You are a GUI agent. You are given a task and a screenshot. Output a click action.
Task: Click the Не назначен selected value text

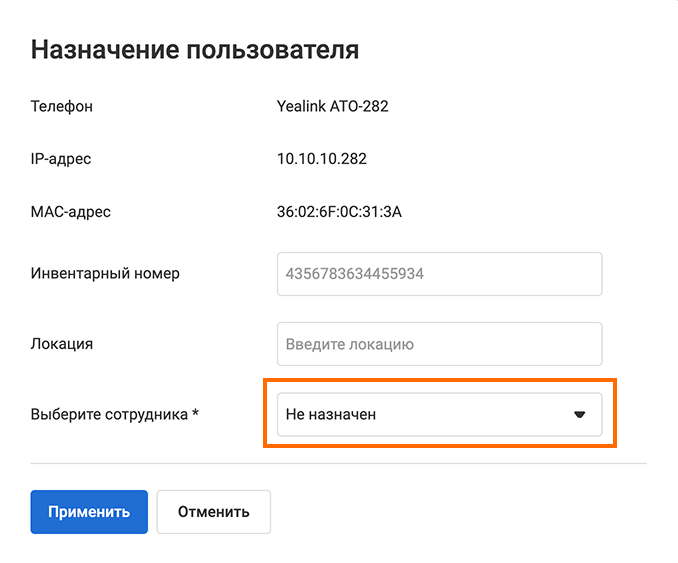tap(331, 414)
